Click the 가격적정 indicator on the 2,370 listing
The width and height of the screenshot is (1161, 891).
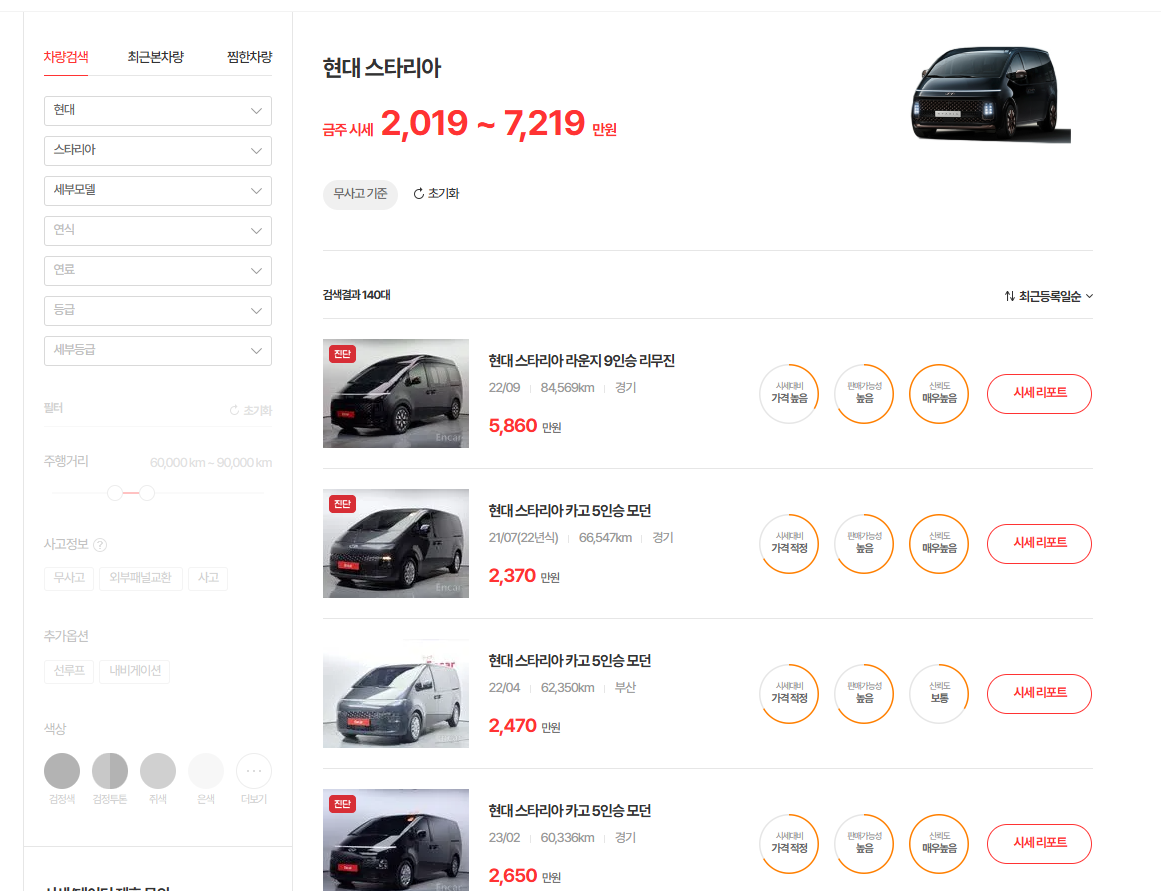click(789, 544)
